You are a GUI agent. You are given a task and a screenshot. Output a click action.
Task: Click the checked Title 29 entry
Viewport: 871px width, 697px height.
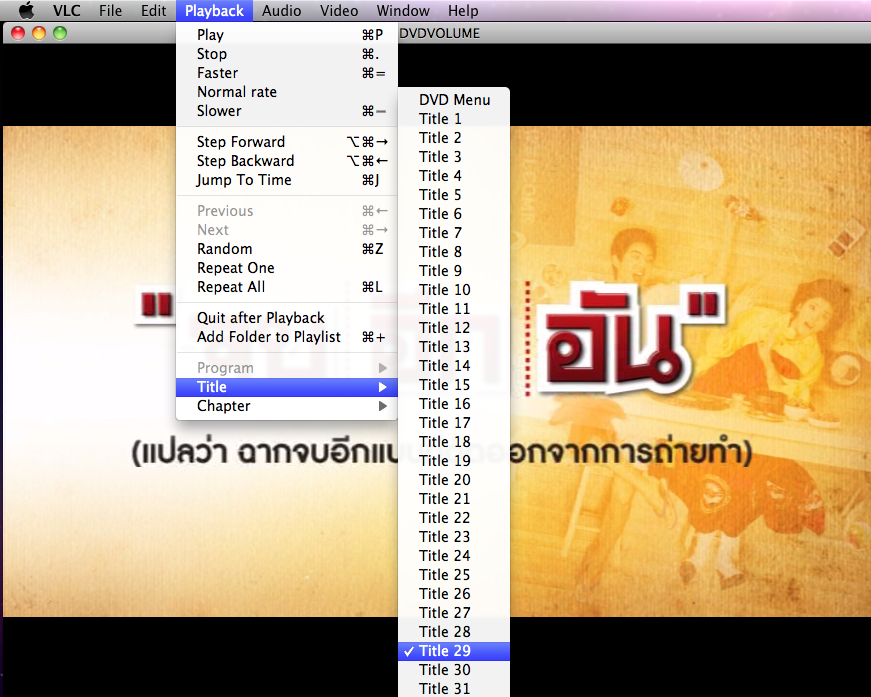[x=454, y=651]
